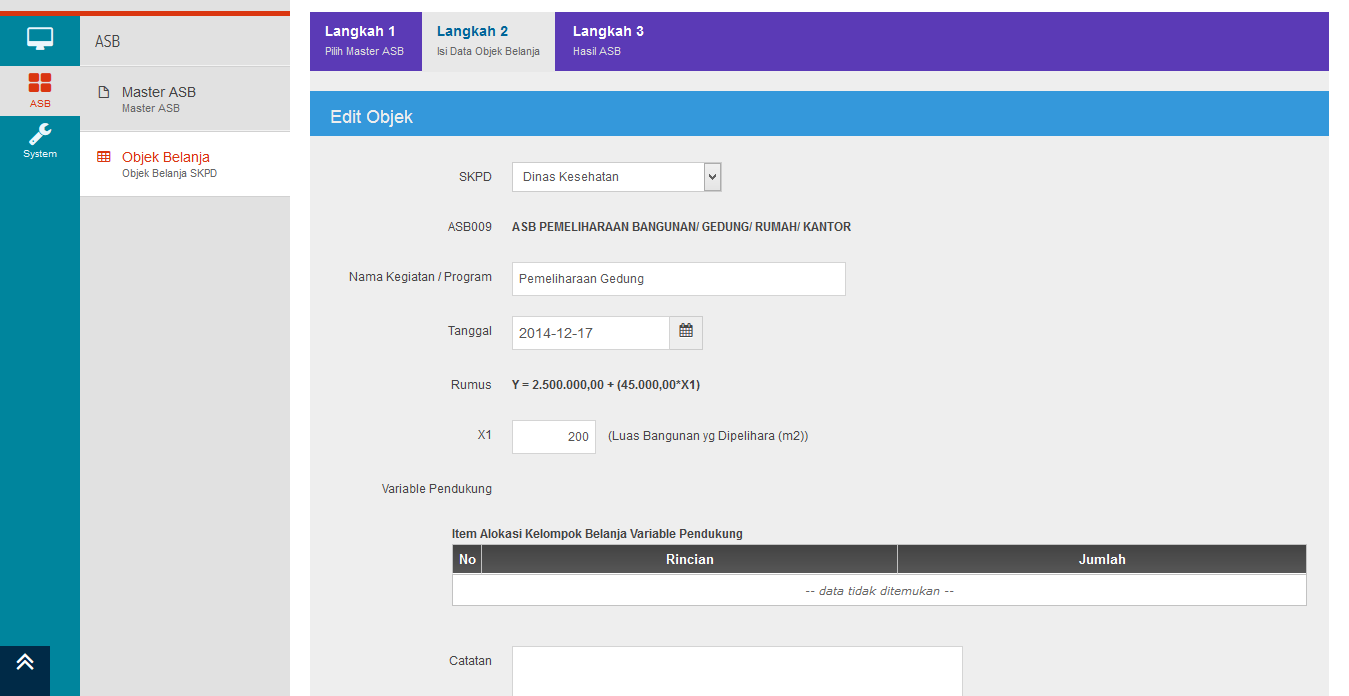Click the double-chevron scroll-to-top icon

(x=25, y=662)
